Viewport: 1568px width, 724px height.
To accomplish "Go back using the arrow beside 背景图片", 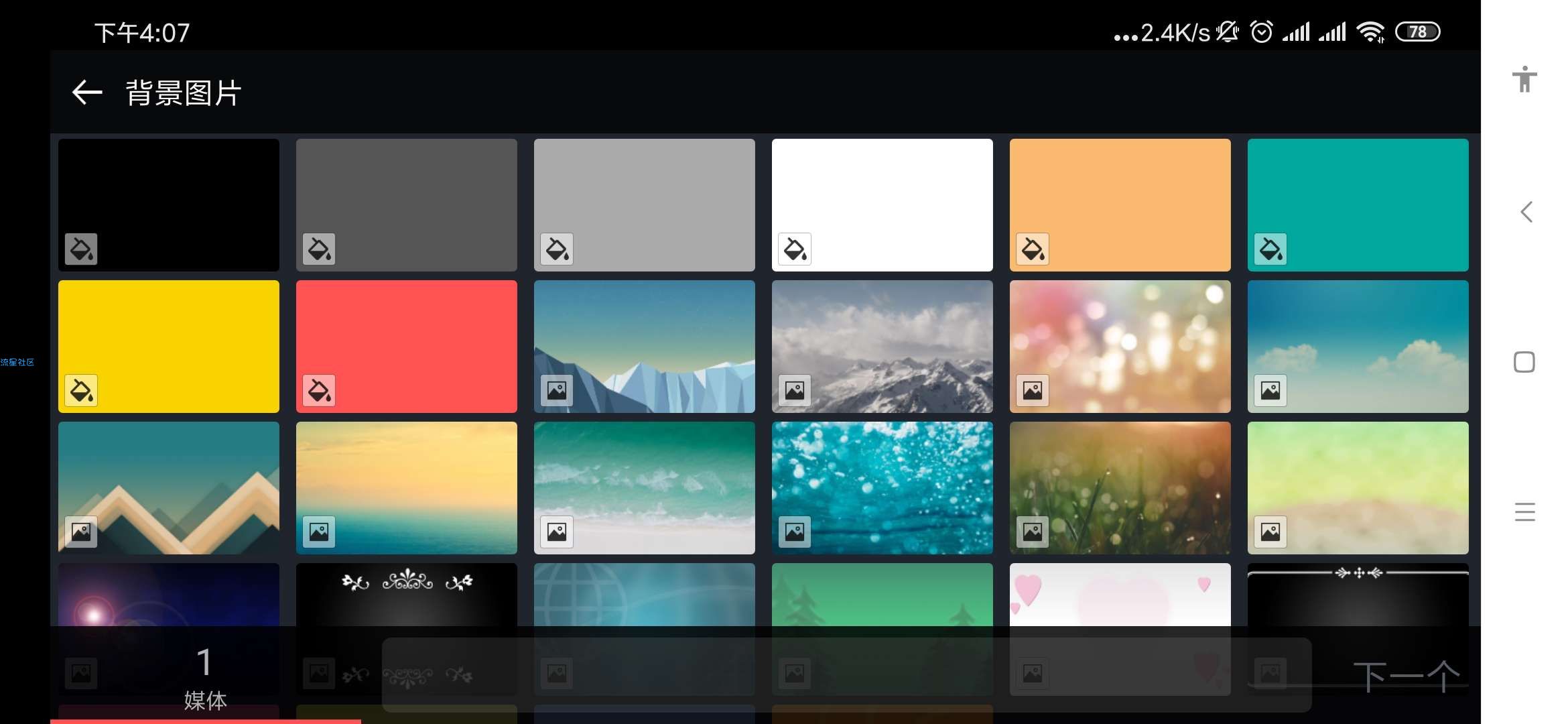I will [87, 93].
